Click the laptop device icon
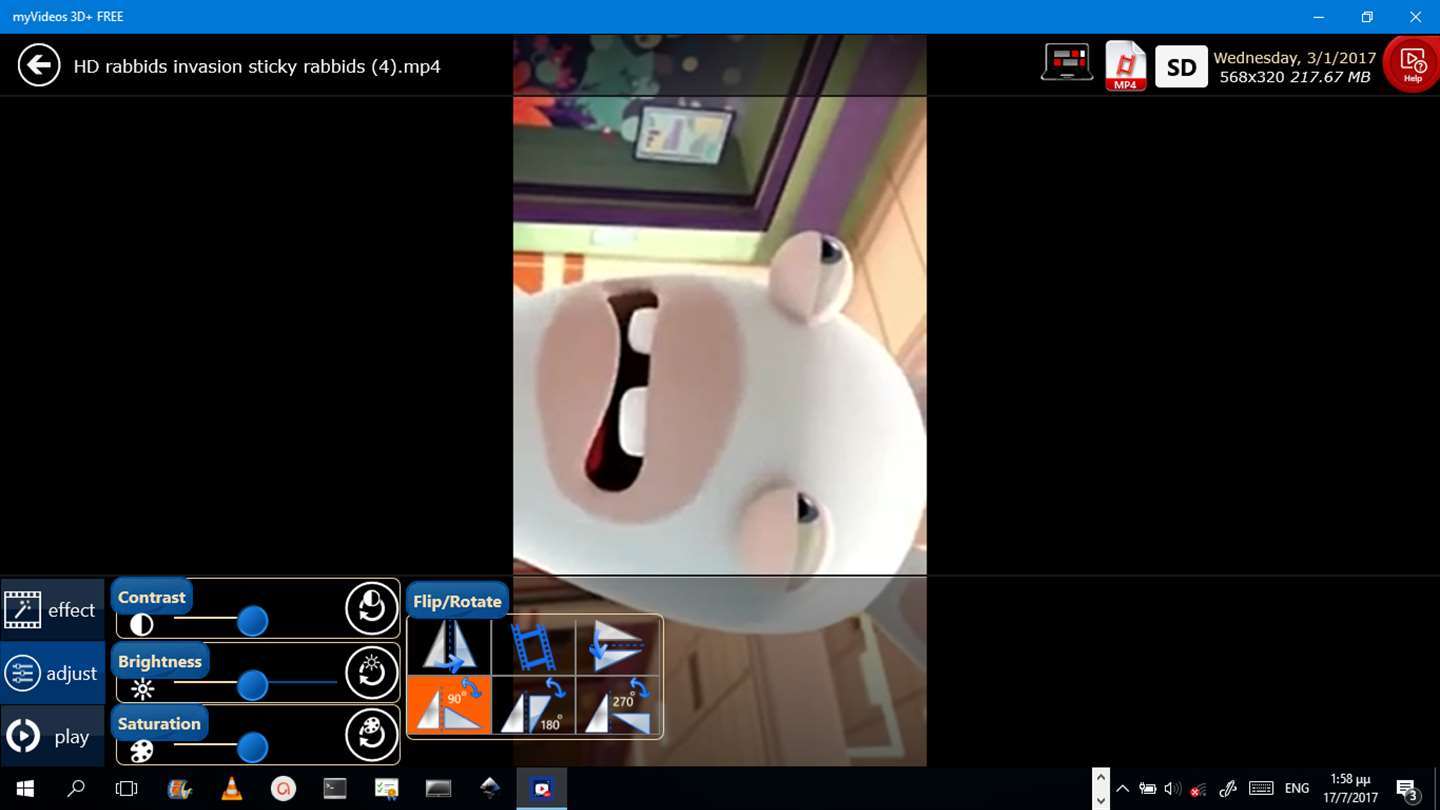The image size is (1440, 810). (1067, 62)
